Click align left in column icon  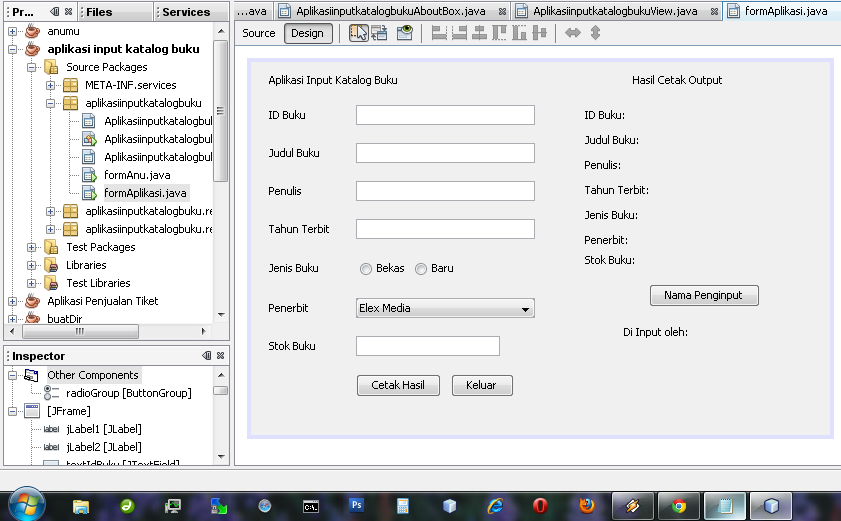[x=439, y=33]
